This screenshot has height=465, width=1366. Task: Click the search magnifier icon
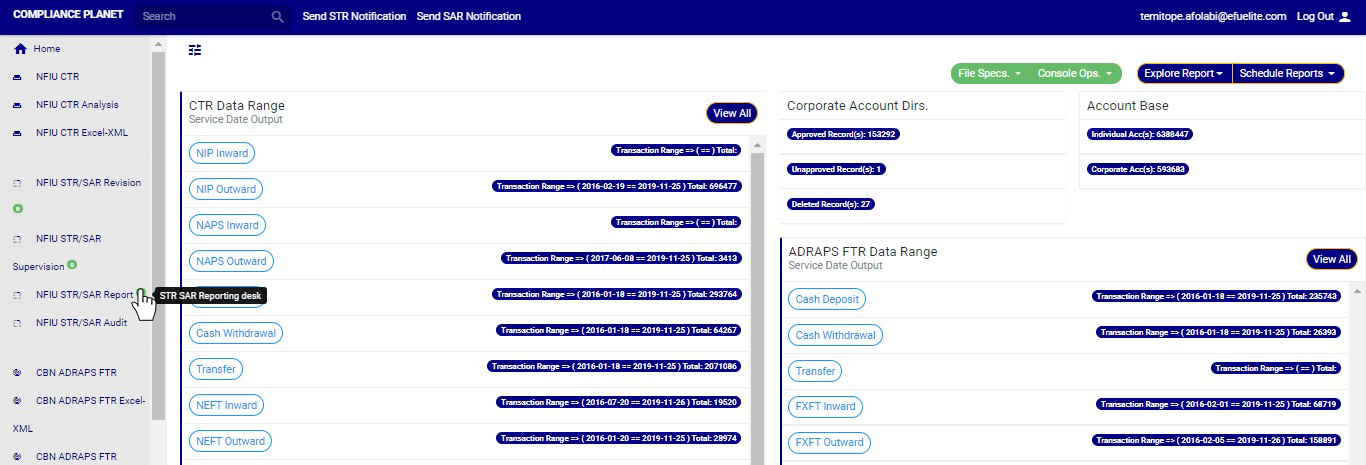(278, 17)
